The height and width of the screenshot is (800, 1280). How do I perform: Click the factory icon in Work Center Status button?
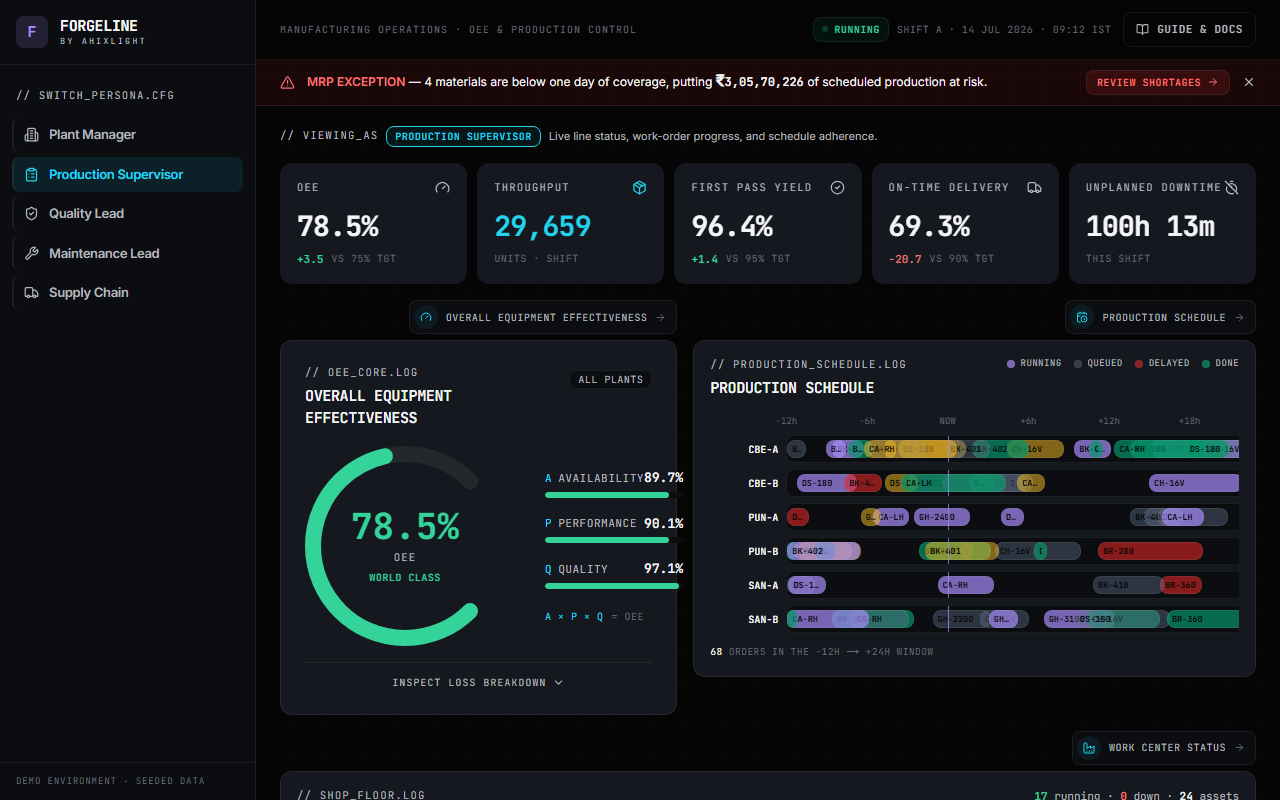tap(1089, 748)
